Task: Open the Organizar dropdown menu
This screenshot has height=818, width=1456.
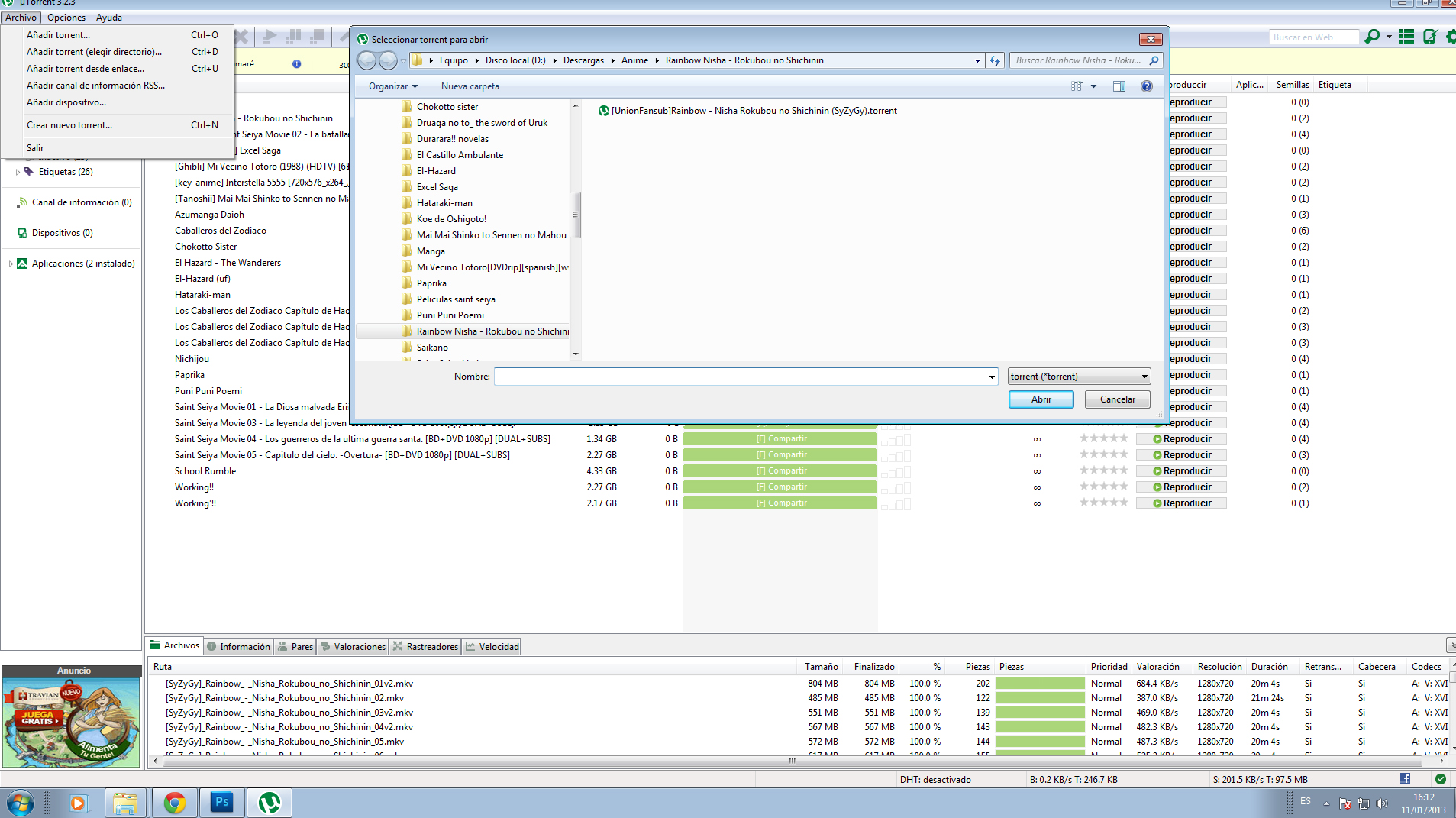Action: (392, 86)
